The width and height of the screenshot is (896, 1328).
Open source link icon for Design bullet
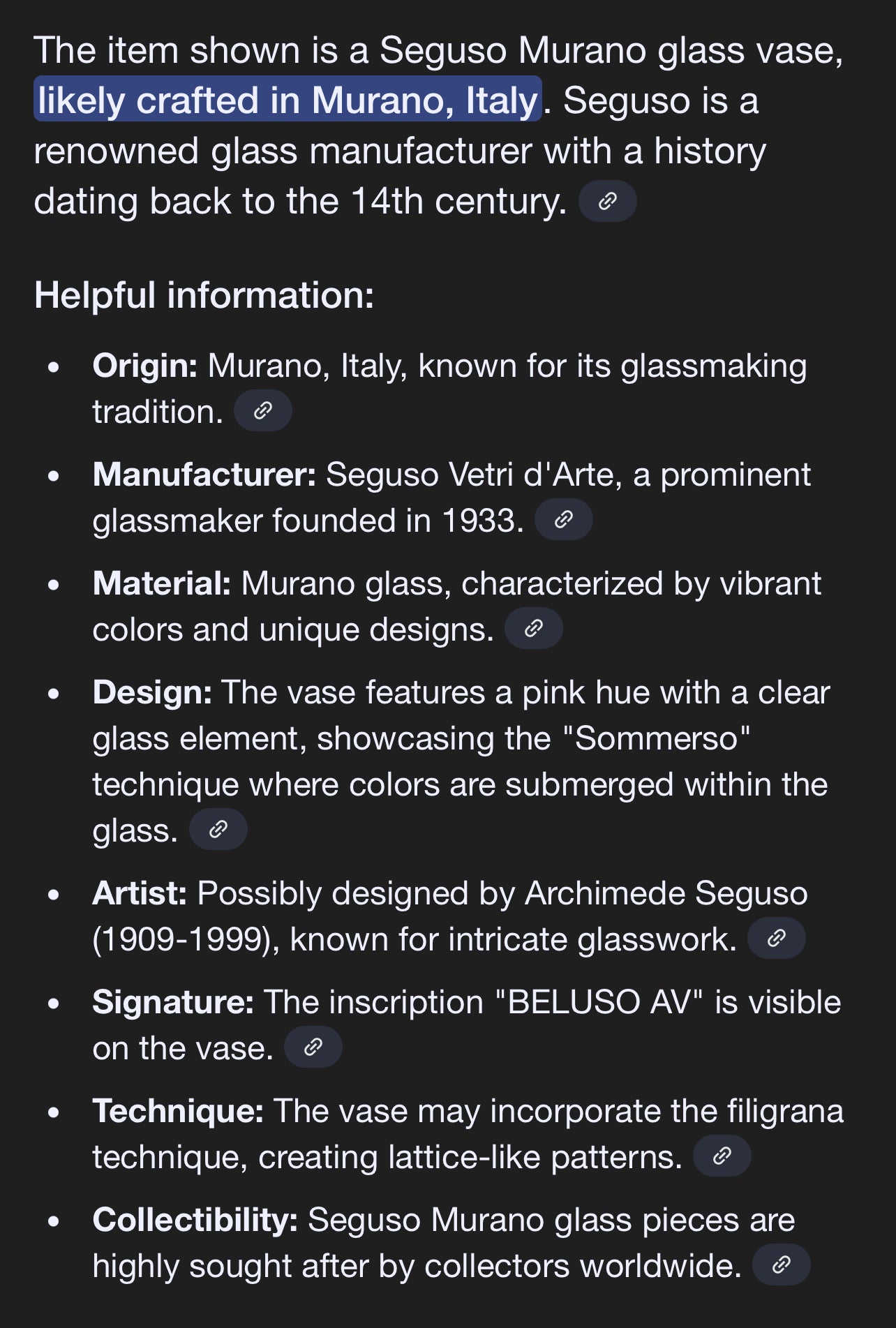coord(218,830)
